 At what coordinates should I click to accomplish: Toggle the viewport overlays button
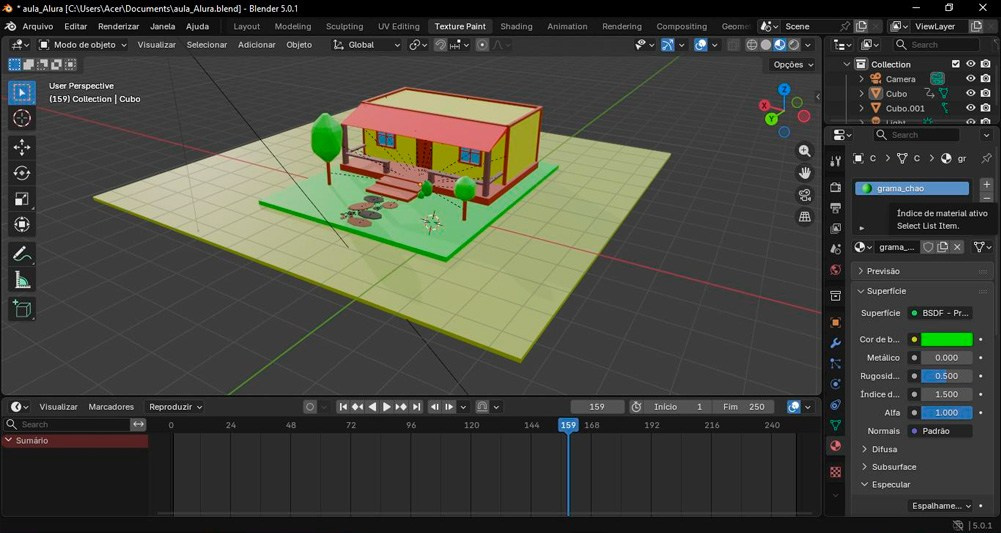point(701,45)
